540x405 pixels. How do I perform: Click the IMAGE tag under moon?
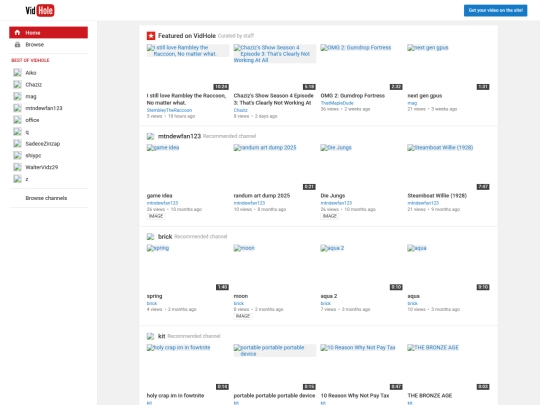coord(243,316)
